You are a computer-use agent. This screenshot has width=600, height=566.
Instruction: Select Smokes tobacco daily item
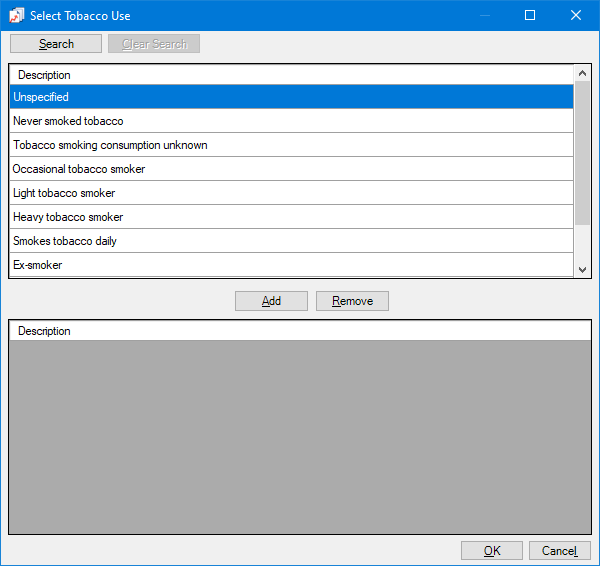(290, 241)
